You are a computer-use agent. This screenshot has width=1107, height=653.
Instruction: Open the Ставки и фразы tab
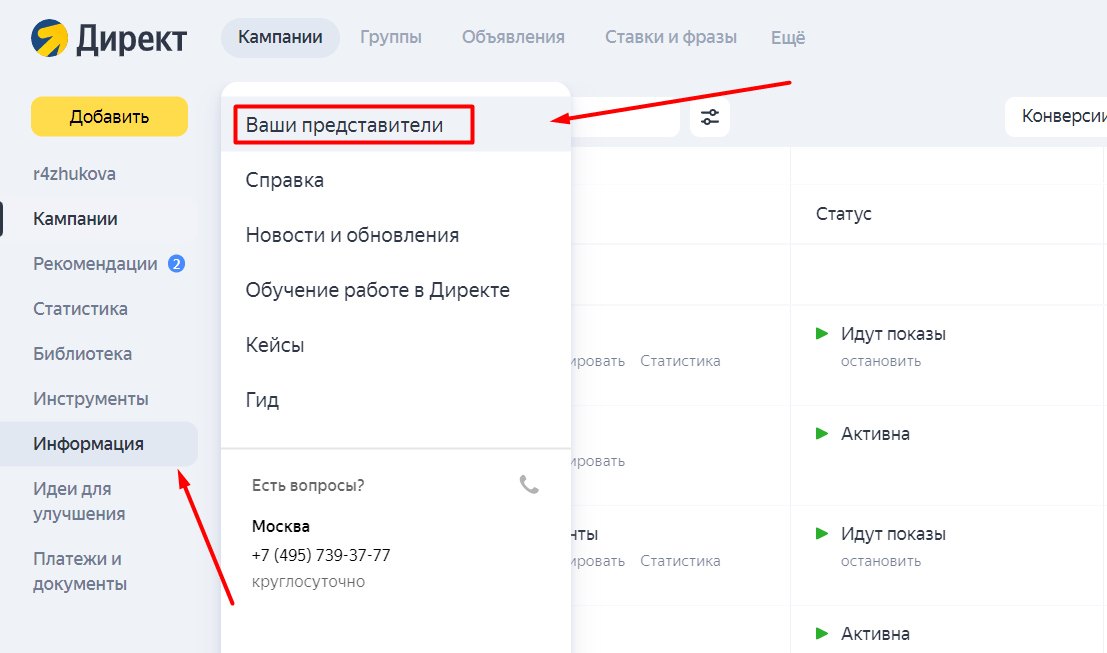click(671, 37)
